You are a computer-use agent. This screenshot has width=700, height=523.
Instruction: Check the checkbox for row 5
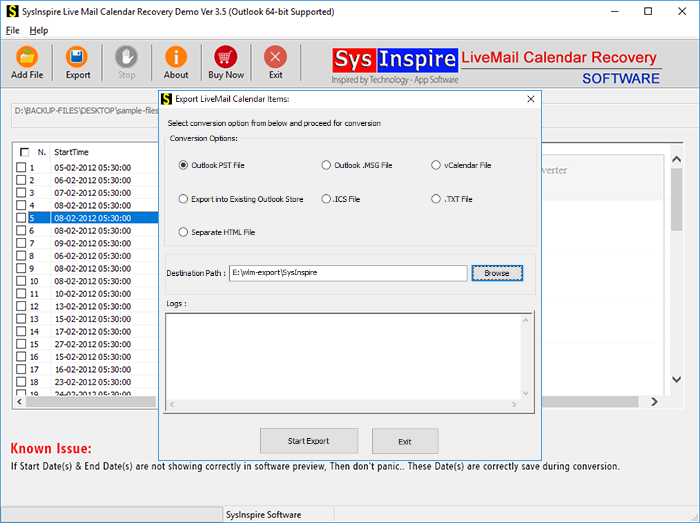(x=21, y=218)
